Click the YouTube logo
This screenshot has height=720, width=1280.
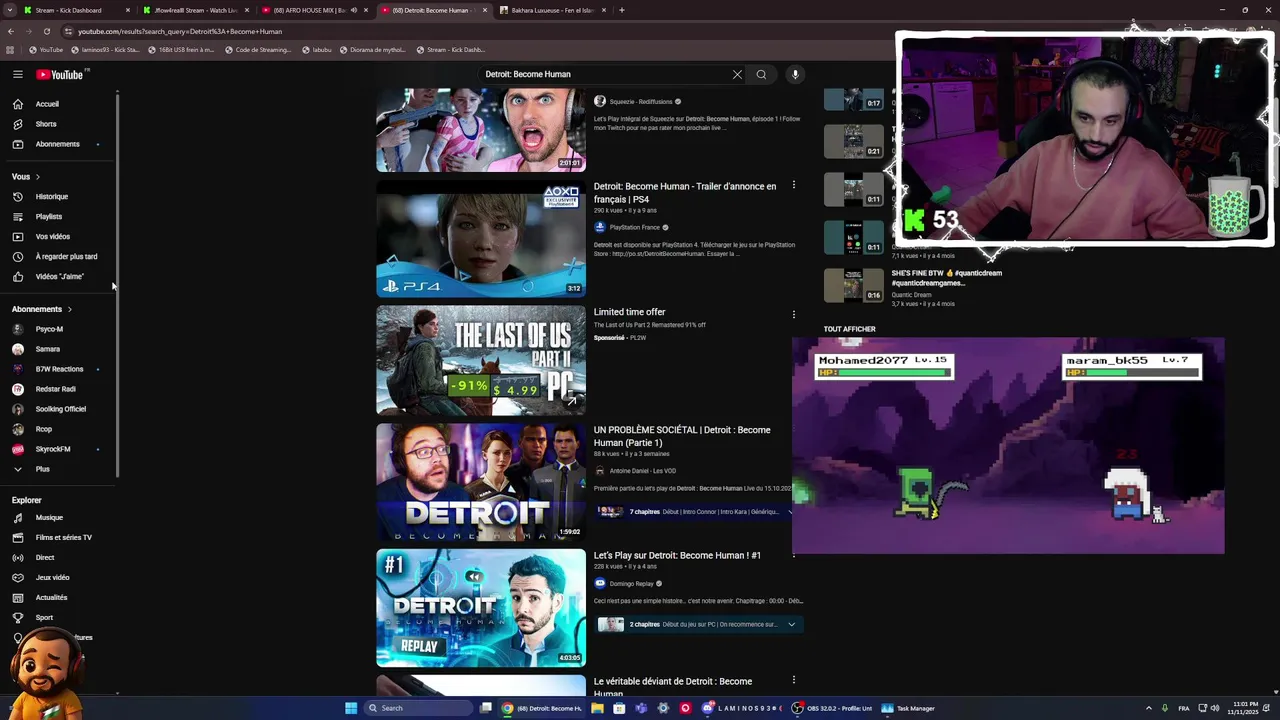[60, 74]
